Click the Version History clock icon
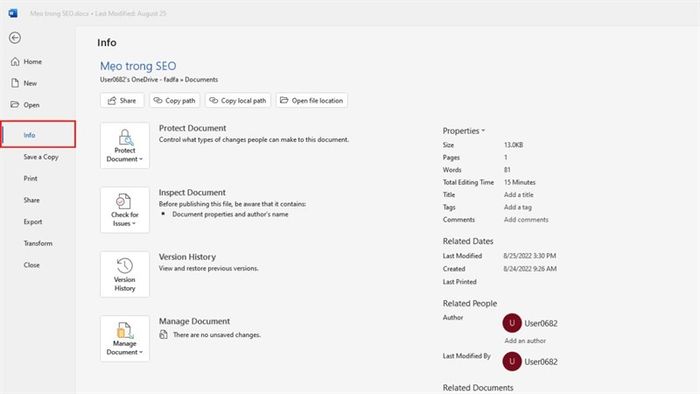Viewport: 700px width, 394px height. tap(125, 266)
